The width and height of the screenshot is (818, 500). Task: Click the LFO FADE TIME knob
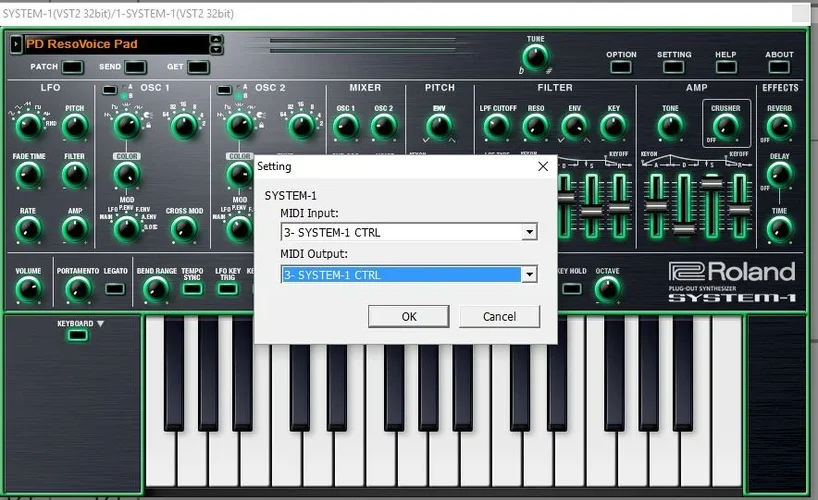(28, 174)
